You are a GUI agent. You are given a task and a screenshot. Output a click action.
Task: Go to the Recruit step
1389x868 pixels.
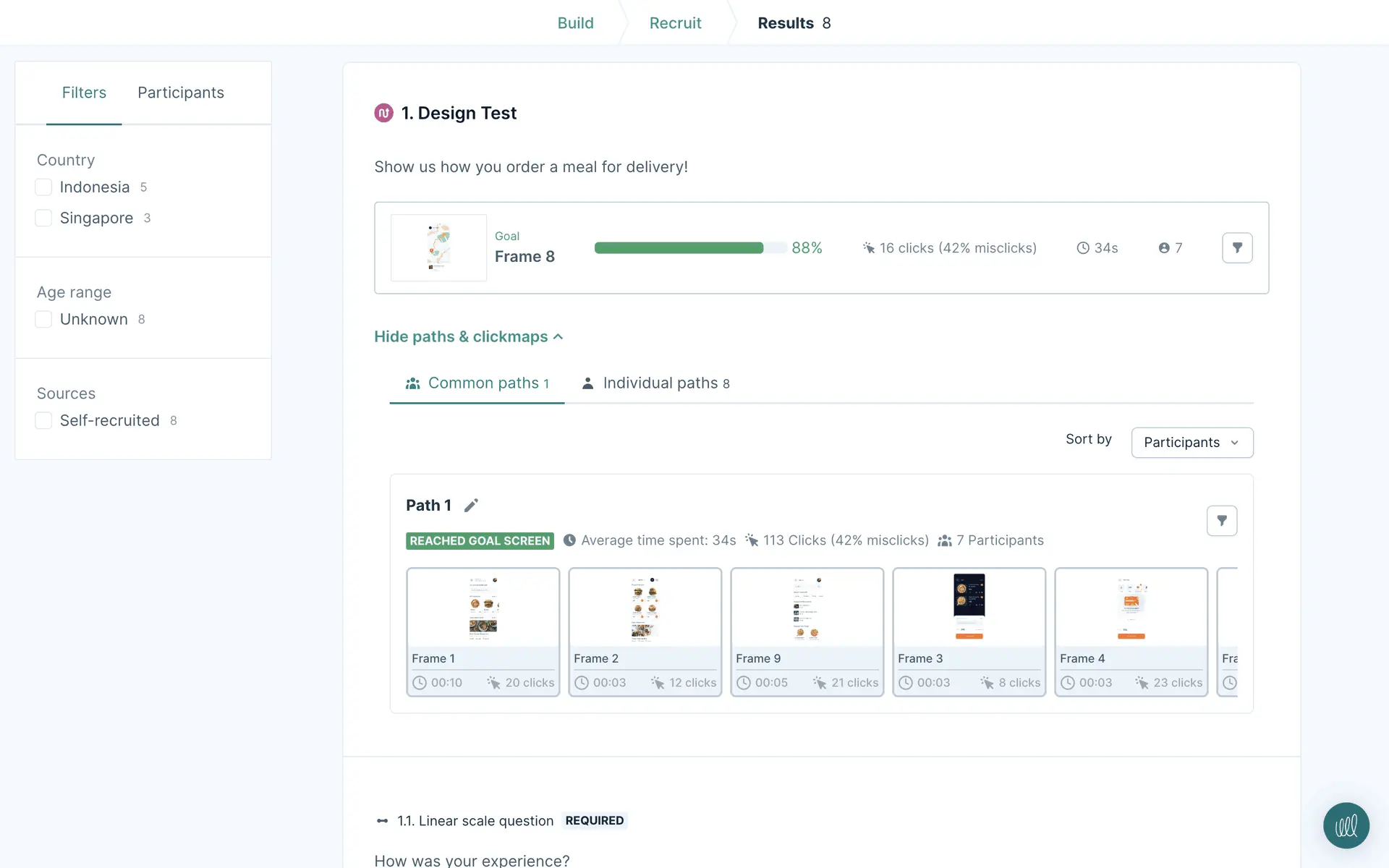675,23
